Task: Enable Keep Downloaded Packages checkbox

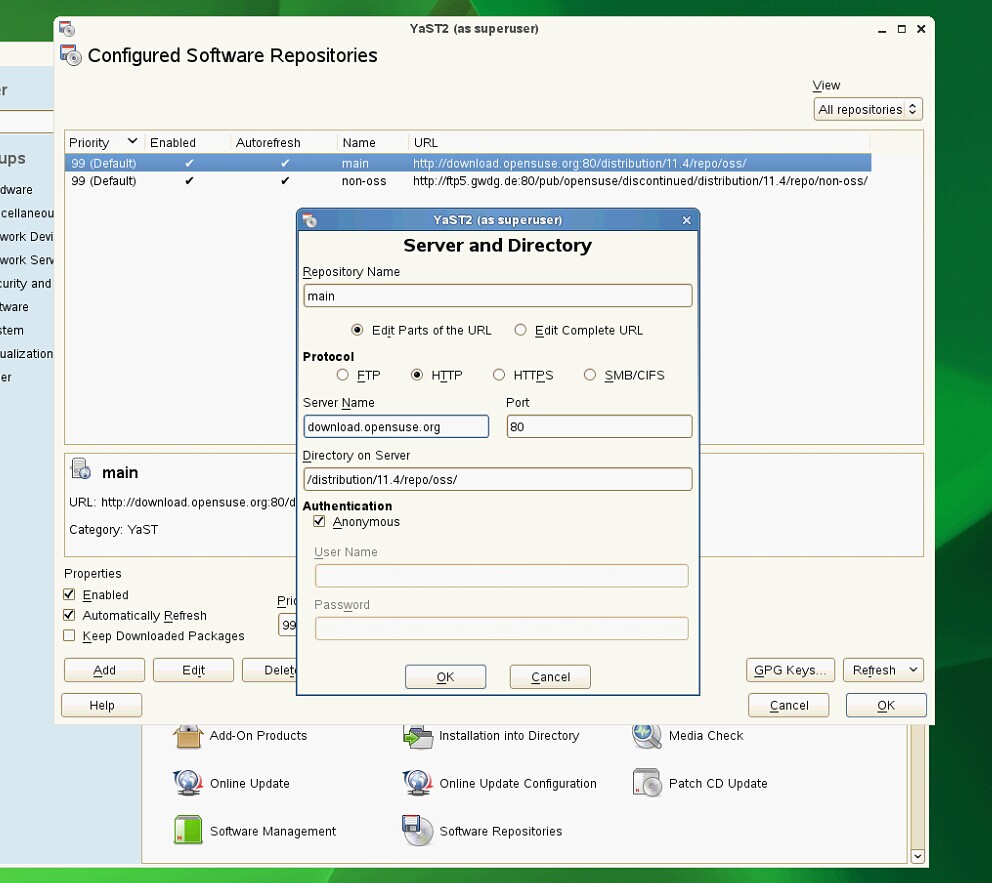Action: pos(70,635)
